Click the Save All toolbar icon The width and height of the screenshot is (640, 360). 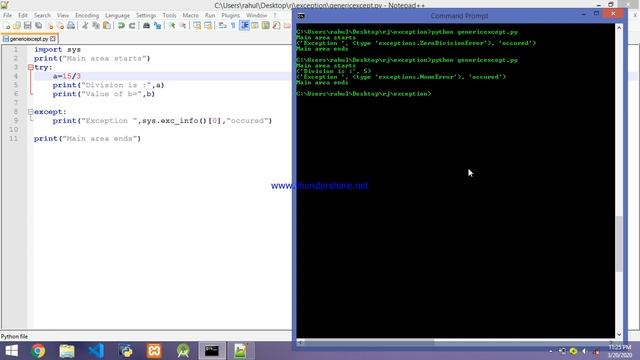[x=38, y=26]
